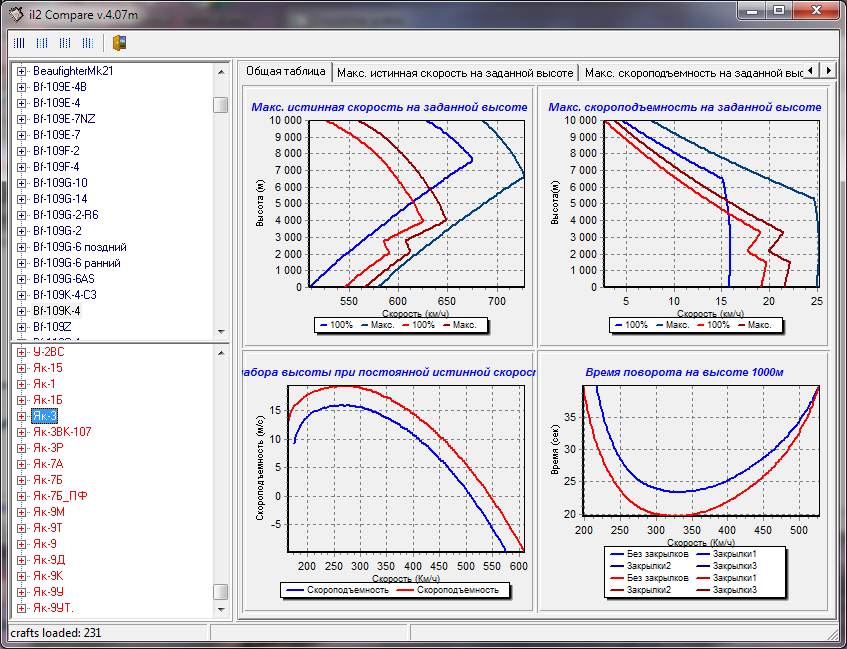Select Bf-109F-4 in the upper list
847x649 pixels.
56,167
